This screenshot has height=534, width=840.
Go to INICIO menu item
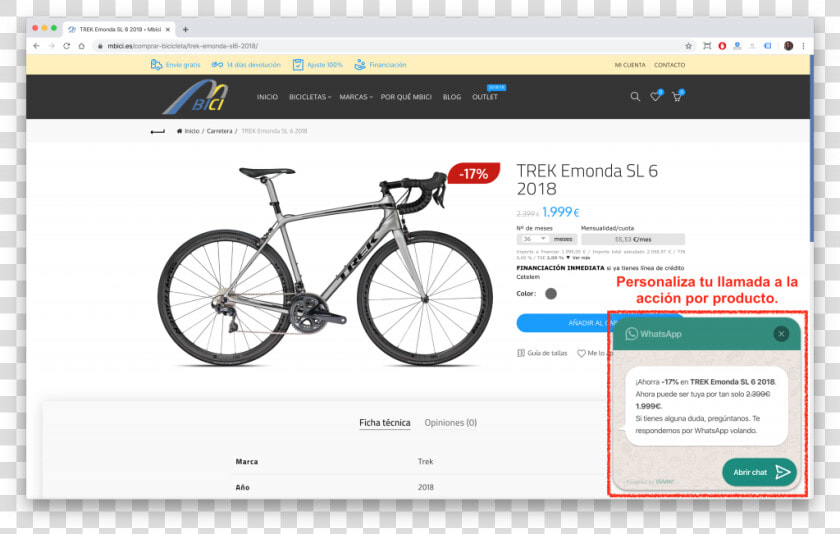(x=267, y=97)
